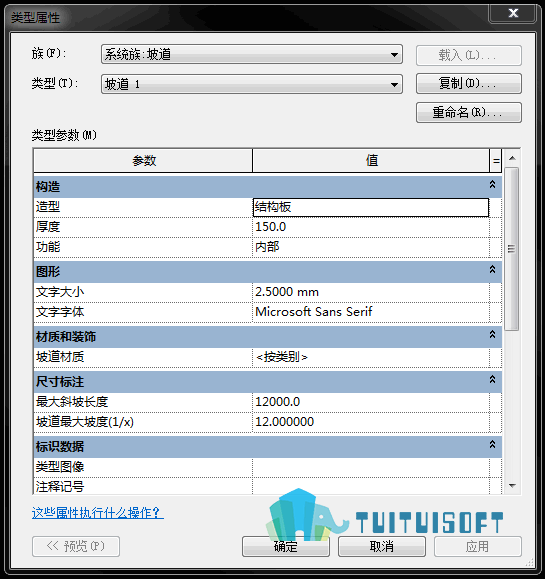Click scrollbar down arrow of parameter list
Image resolution: width=545 pixels, height=579 pixels.
pos(512,486)
